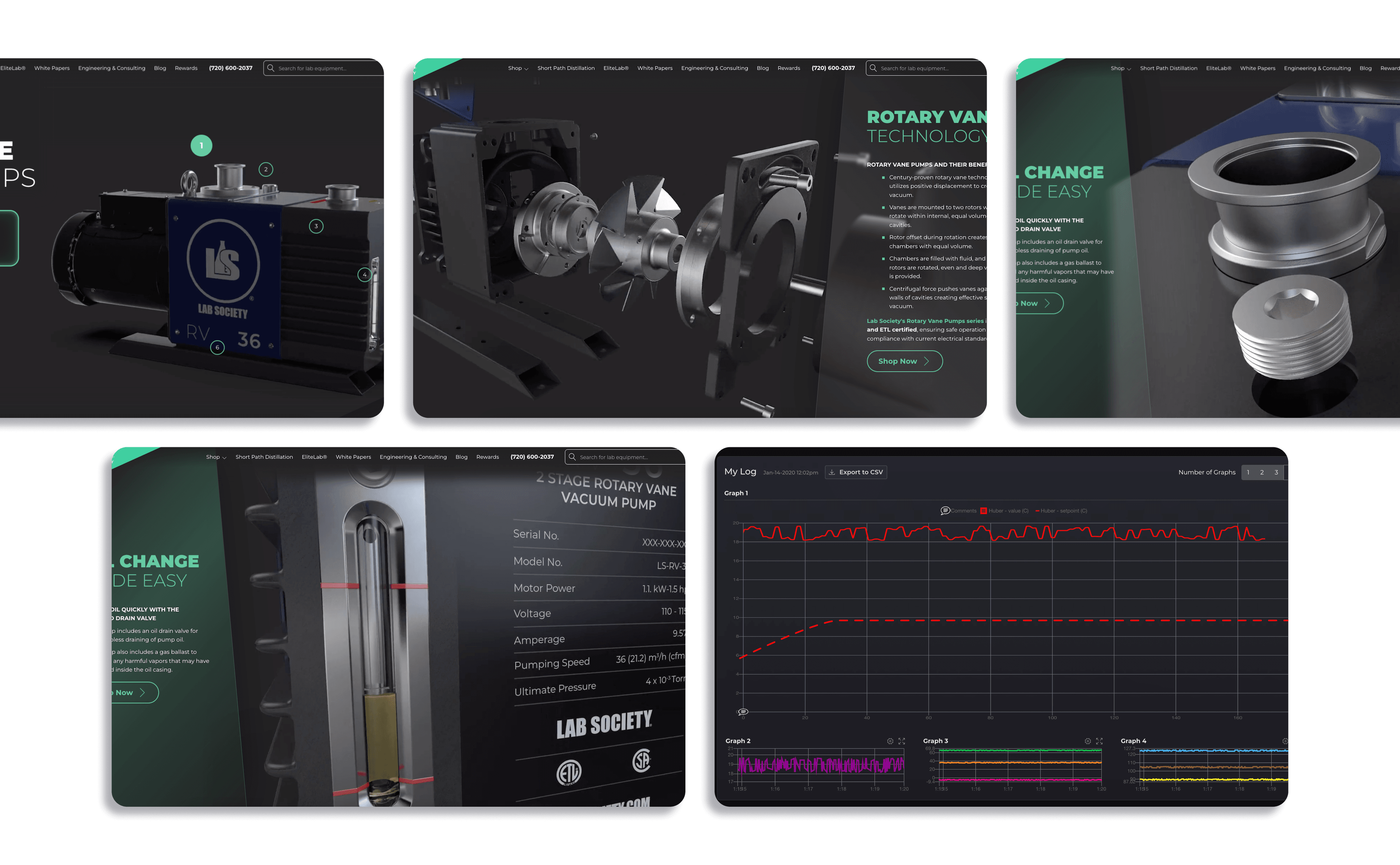Open EliteLab® in the flange close-up page

(1219, 68)
